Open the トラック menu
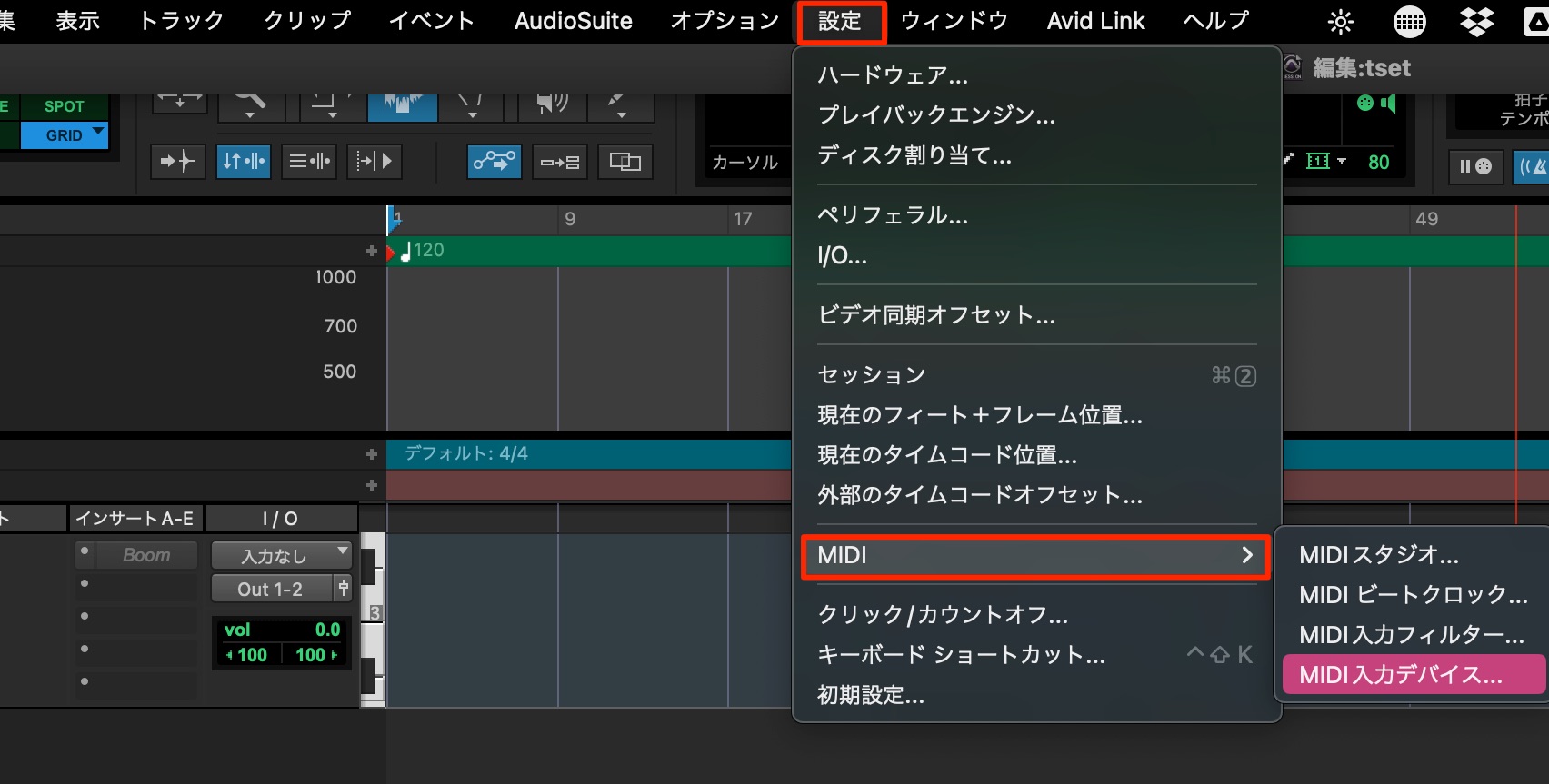This screenshot has height=784, width=1549. click(x=181, y=21)
